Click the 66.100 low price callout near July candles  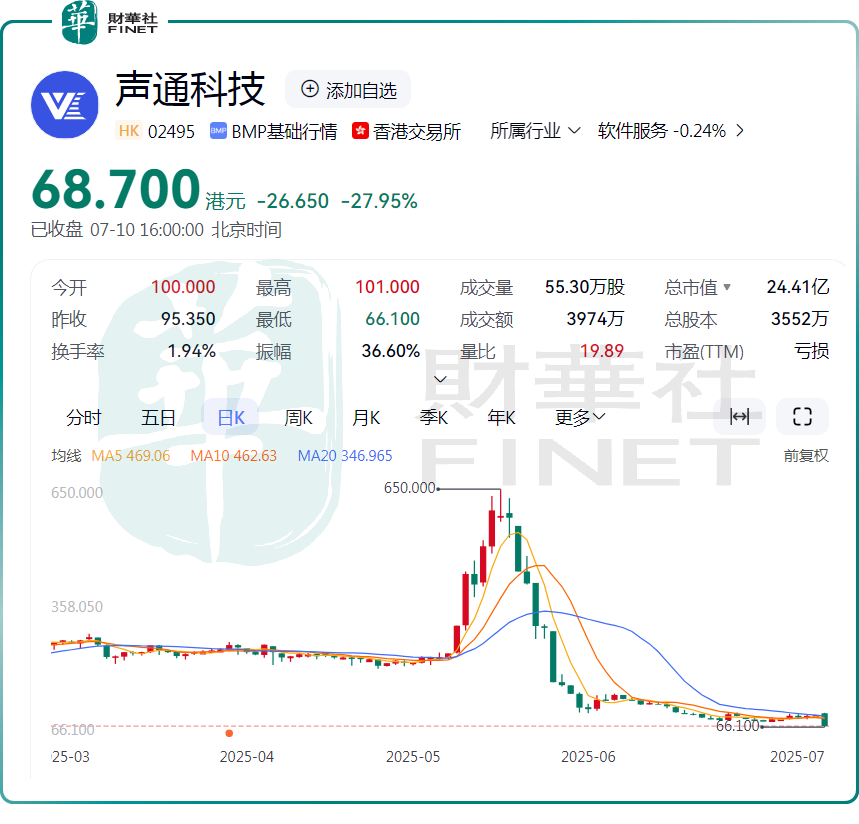point(737,726)
